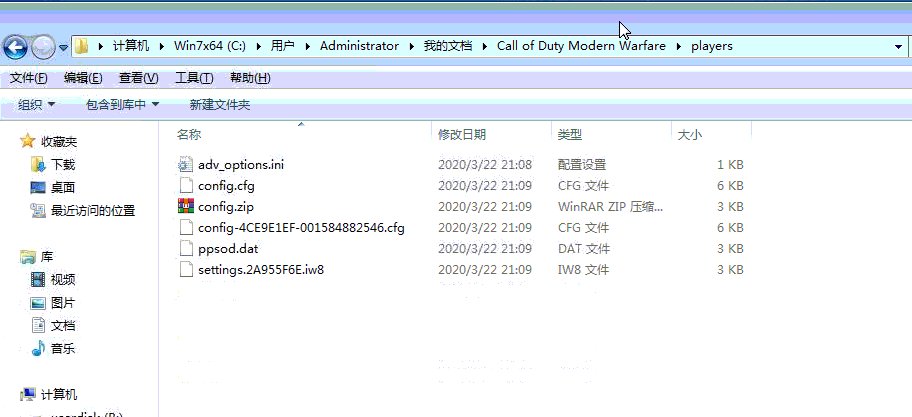Image resolution: width=912 pixels, height=417 pixels.
Task: Select Administrator in the address breadcrumb
Action: 359,46
